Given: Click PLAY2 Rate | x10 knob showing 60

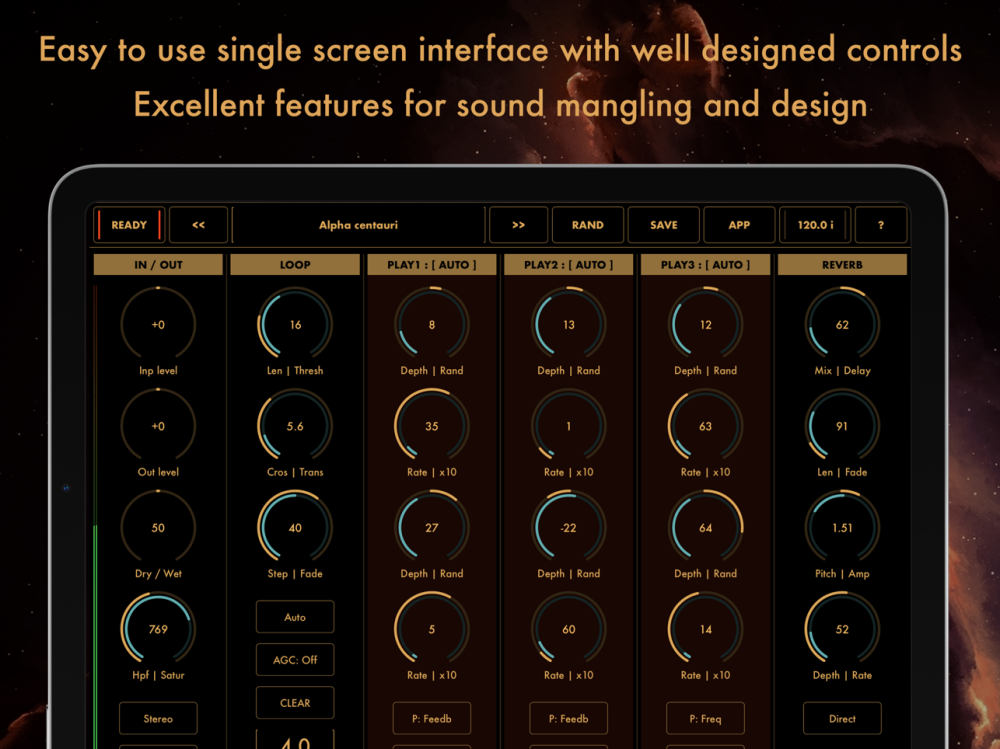Looking at the screenshot, I should click(568, 629).
